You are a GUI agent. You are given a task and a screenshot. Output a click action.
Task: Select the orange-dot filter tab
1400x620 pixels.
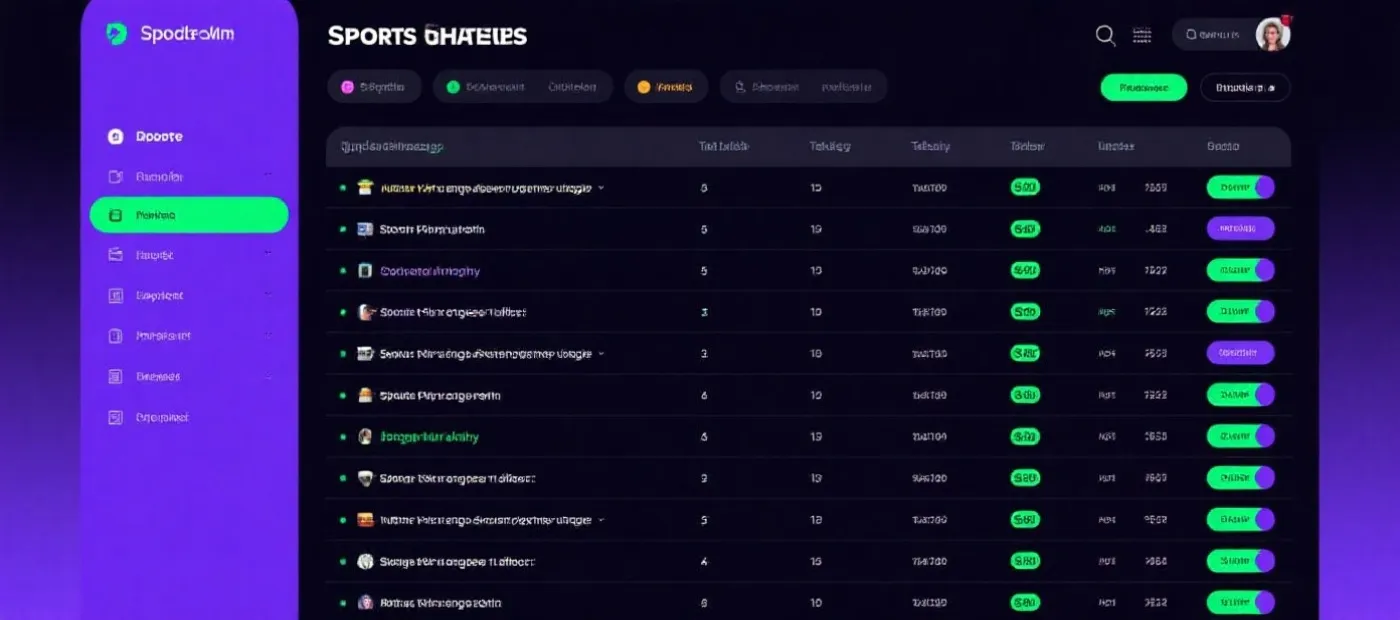coord(666,87)
